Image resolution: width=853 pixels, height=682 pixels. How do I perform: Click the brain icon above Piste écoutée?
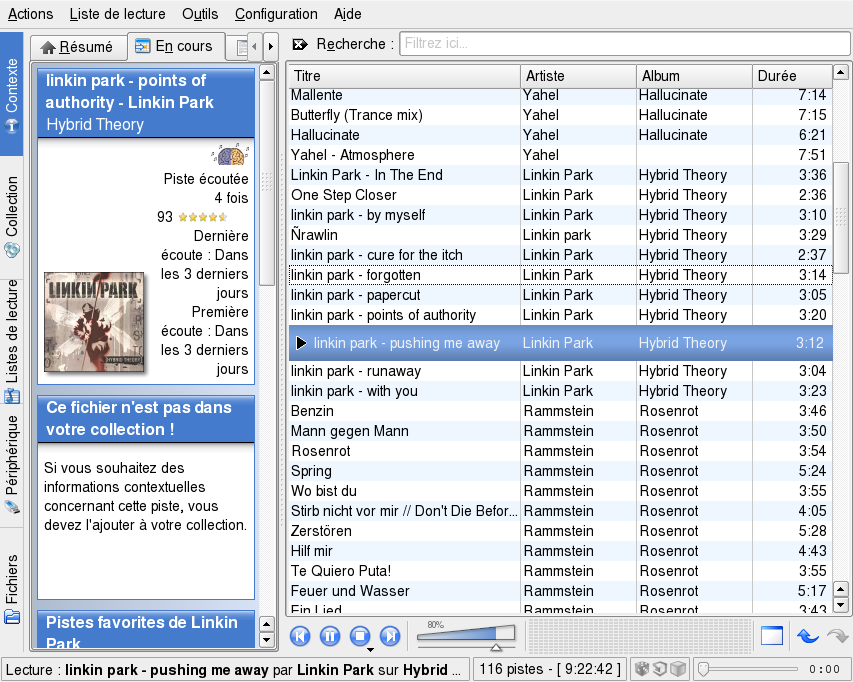(x=231, y=155)
